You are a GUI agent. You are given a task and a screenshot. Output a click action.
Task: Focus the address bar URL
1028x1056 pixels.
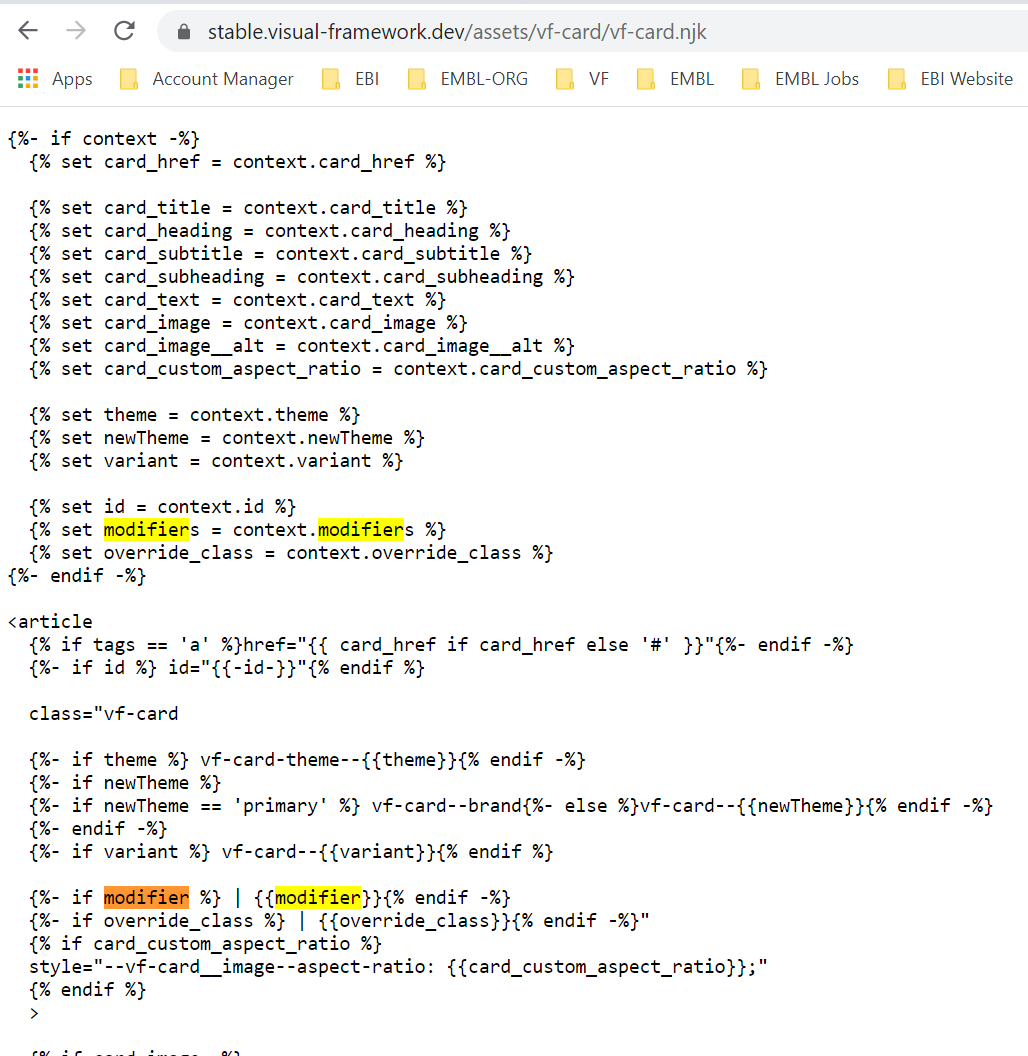(457, 32)
